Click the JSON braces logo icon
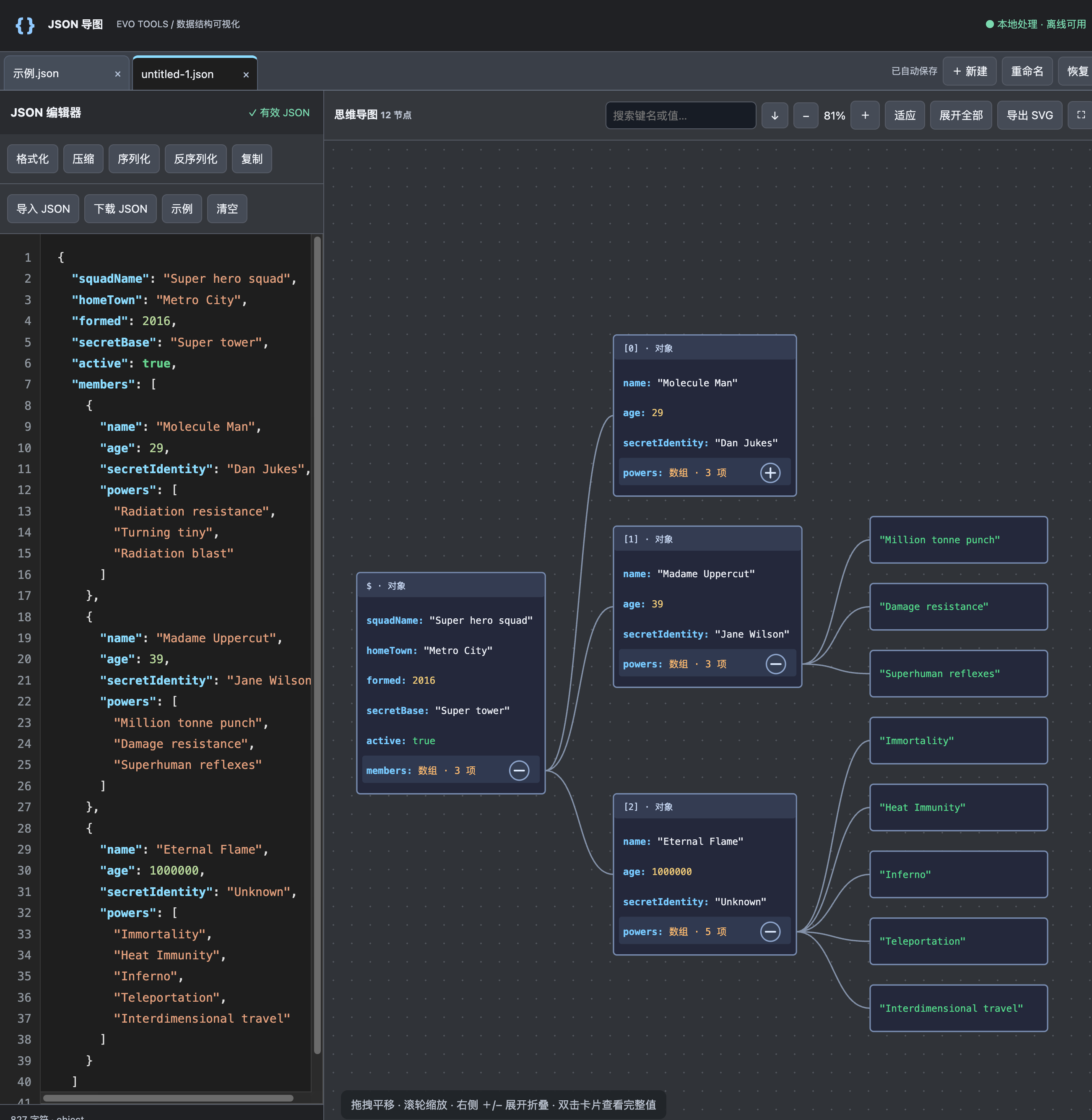Screen dimensions: 1092x1120 tap(25, 25)
